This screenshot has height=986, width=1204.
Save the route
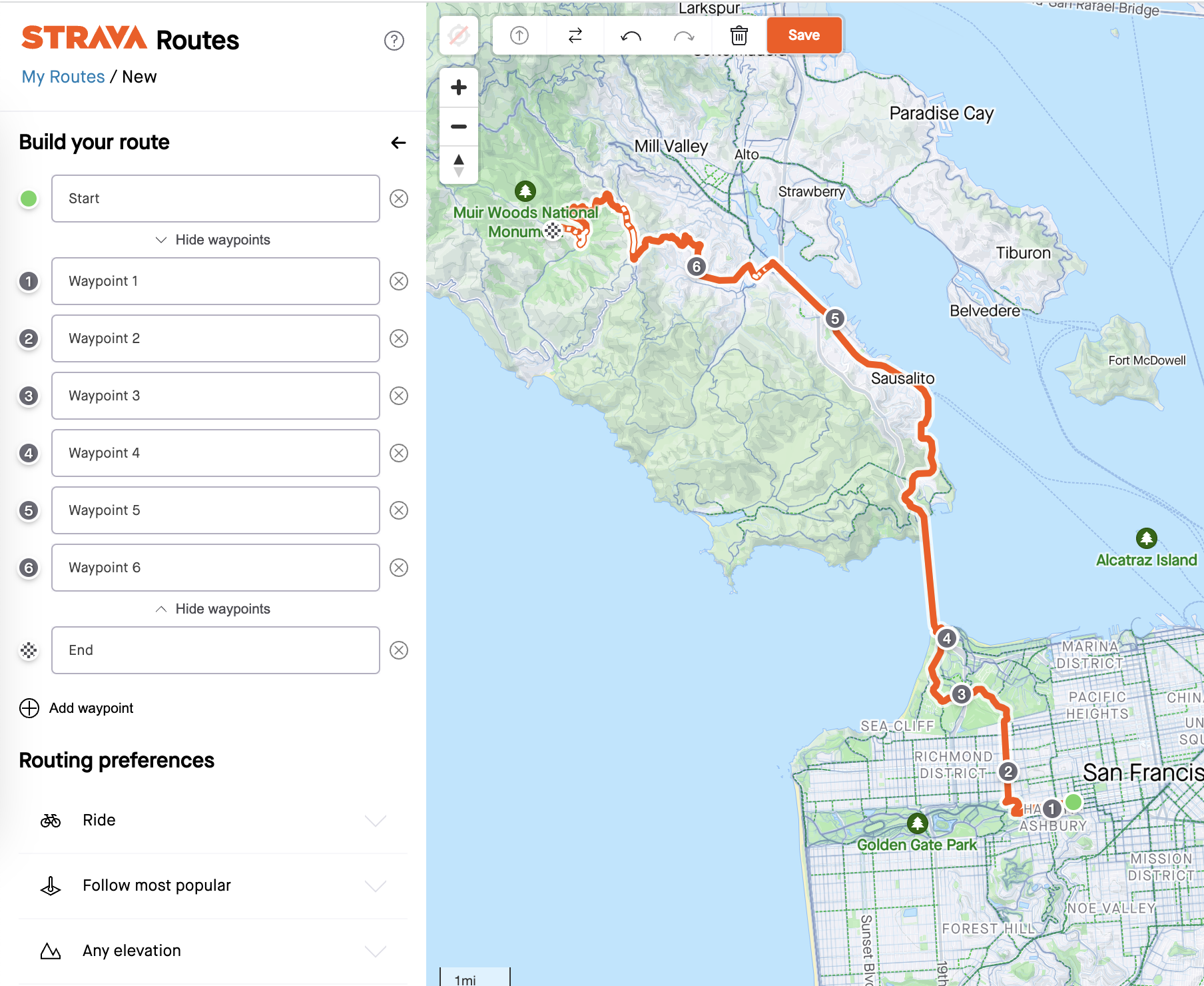click(x=804, y=35)
